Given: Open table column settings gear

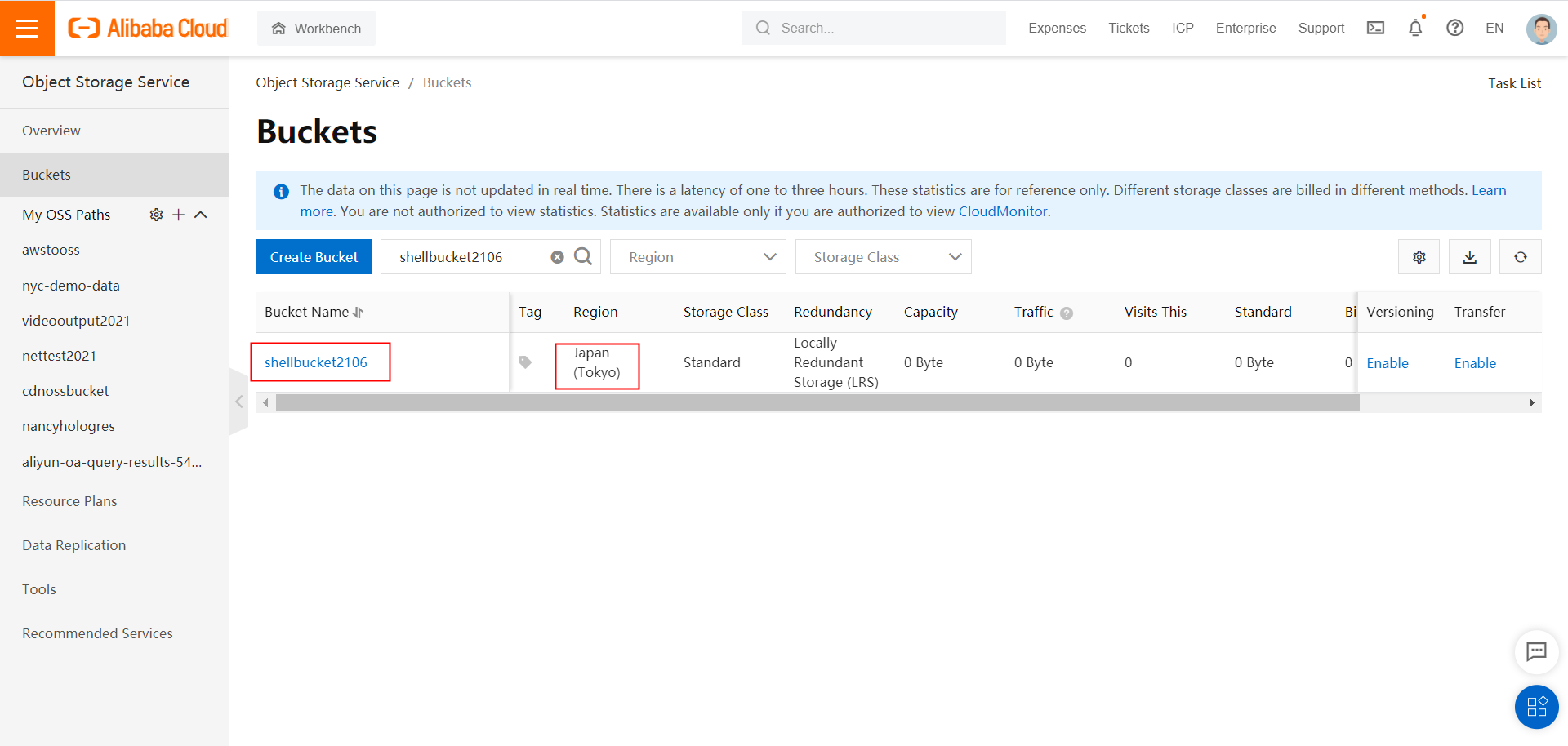Looking at the screenshot, I should click(1419, 257).
